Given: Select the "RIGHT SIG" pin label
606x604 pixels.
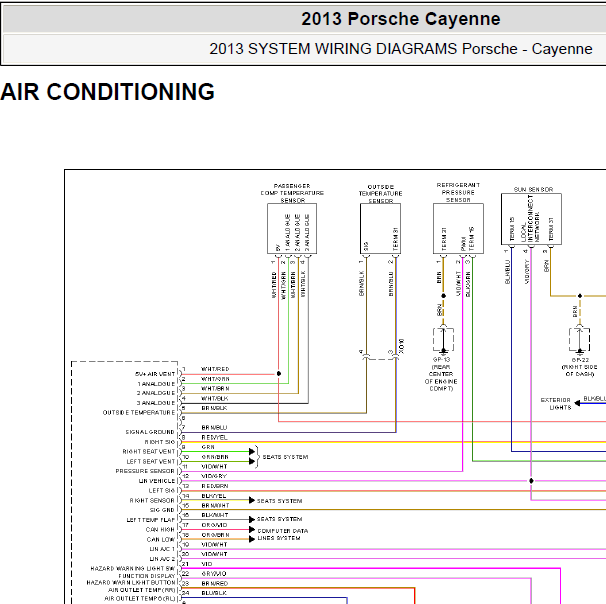Looking at the screenshot, I should pyautogui.click(x=160, y=442).
